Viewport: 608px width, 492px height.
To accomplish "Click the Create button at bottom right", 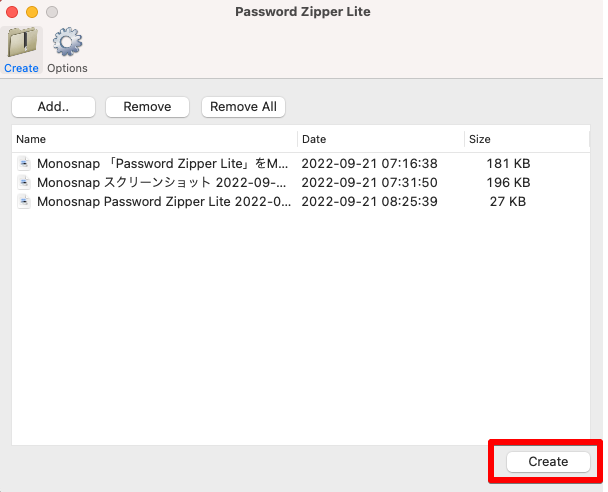I will [548, 461].
